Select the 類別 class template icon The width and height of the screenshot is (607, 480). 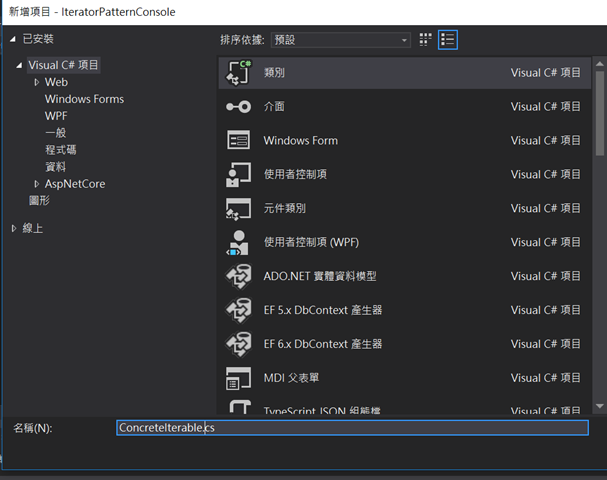[238, 72]
